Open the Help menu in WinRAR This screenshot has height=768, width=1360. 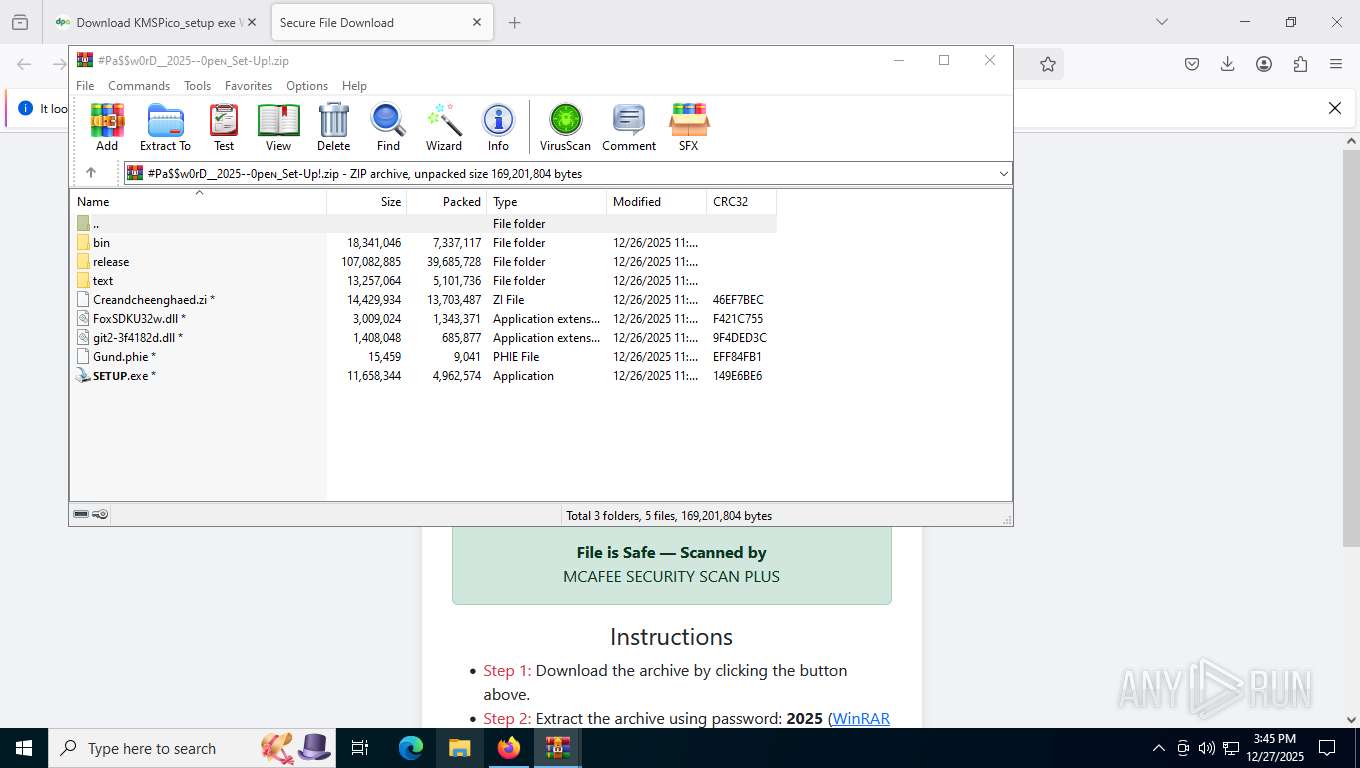(354, 86)
